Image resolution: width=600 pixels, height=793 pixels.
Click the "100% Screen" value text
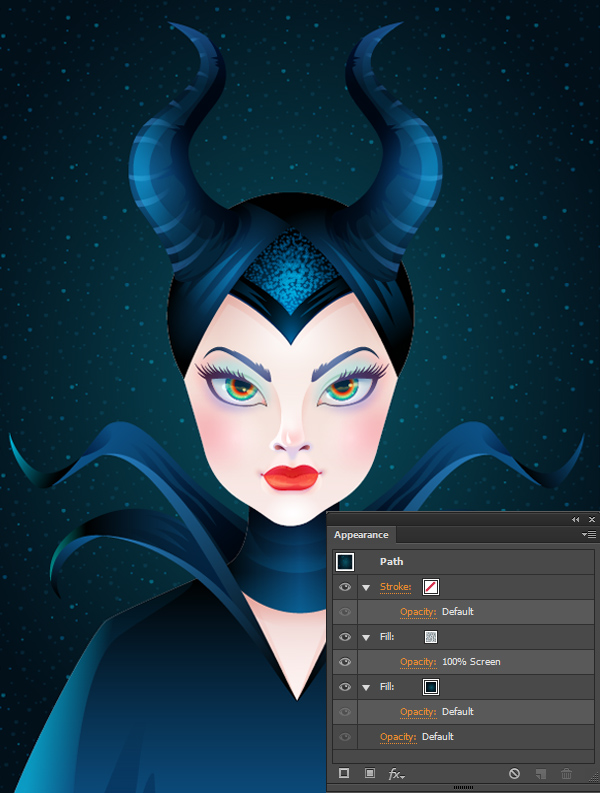click(x=471, y=662)
